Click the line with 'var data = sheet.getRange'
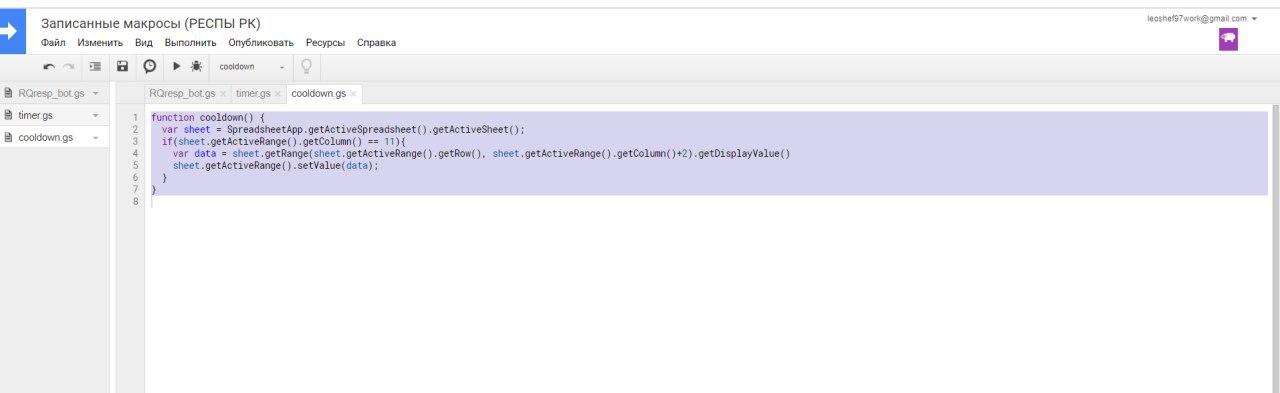 [481, 153]
